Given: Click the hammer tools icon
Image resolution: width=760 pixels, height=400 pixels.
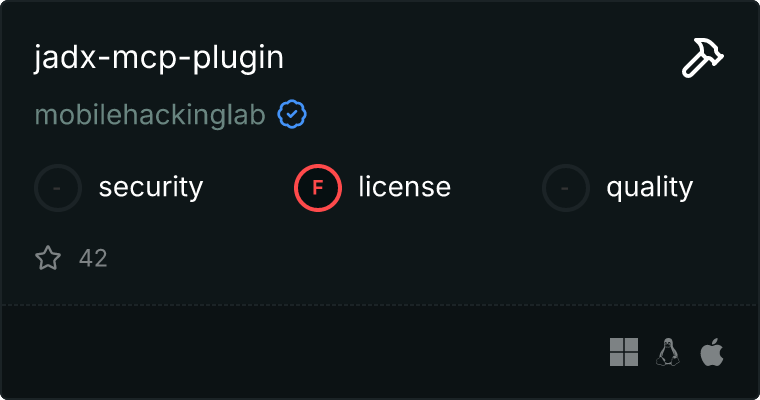Looking at the screenshot, I should (703, 59).
